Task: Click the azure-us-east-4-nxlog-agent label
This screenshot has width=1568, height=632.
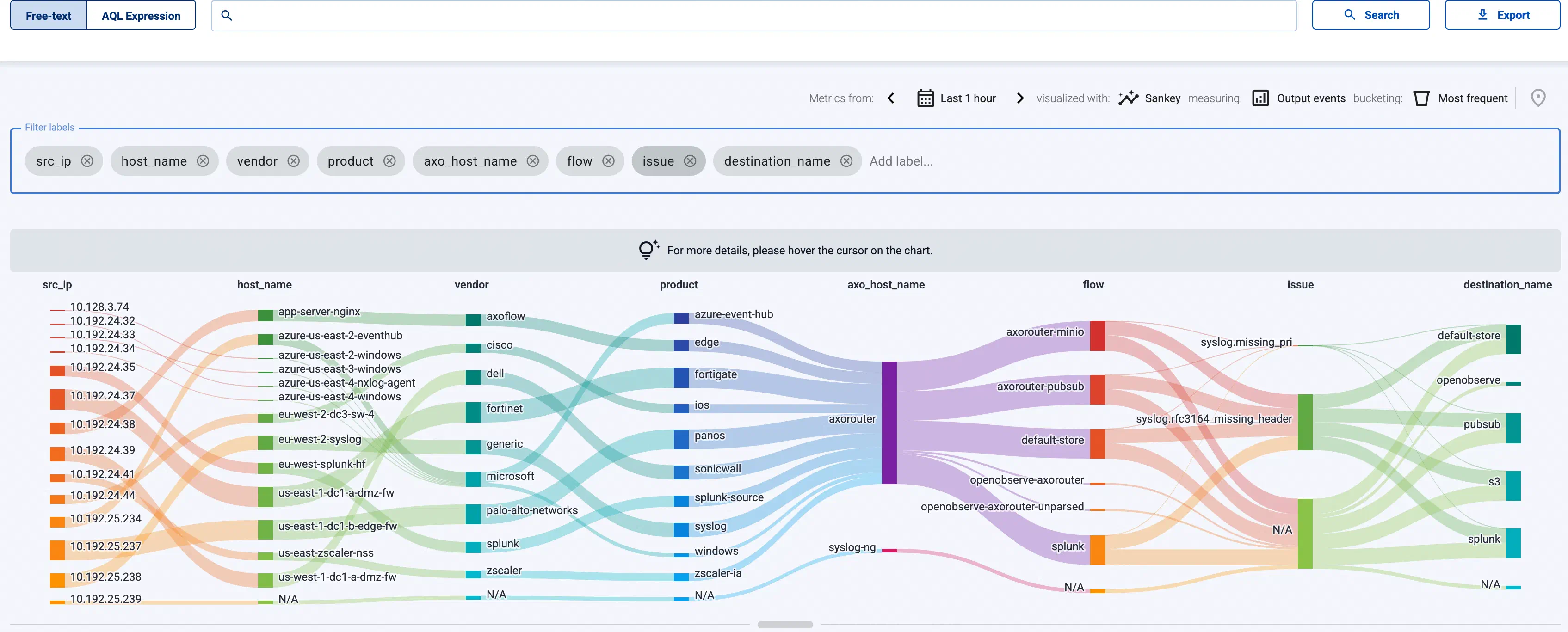Action: click(346, 383)
